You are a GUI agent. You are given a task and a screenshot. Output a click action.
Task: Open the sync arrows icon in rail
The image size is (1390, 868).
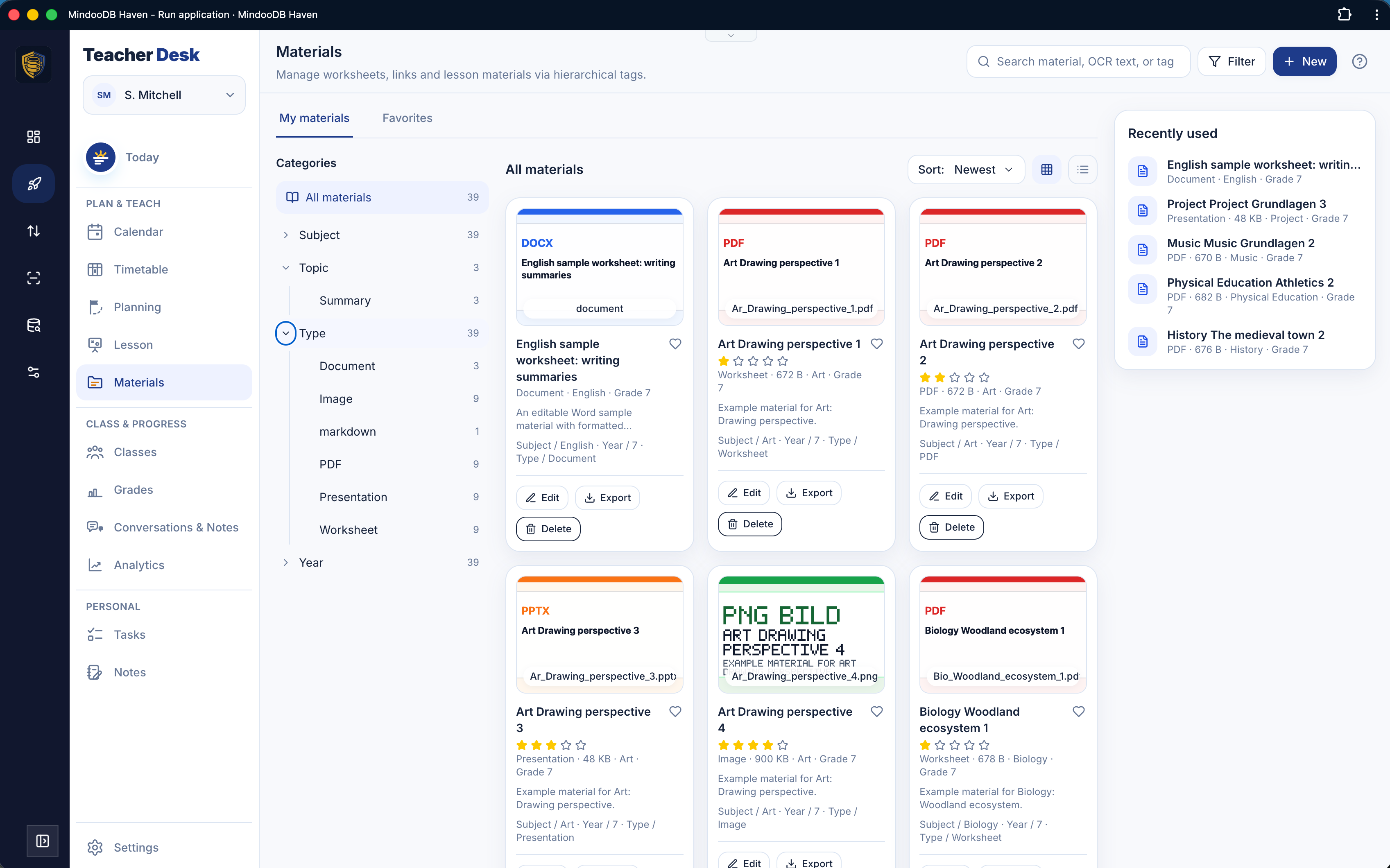[33, 231]
